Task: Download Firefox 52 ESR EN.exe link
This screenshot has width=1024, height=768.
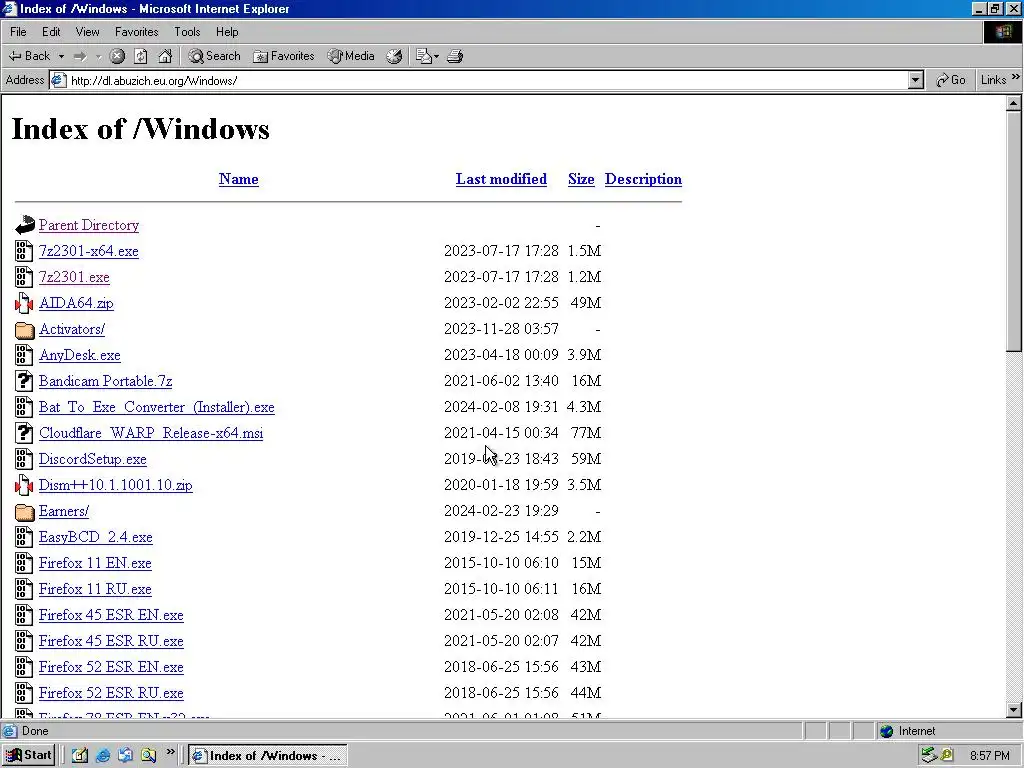Action: click(111, 668)
